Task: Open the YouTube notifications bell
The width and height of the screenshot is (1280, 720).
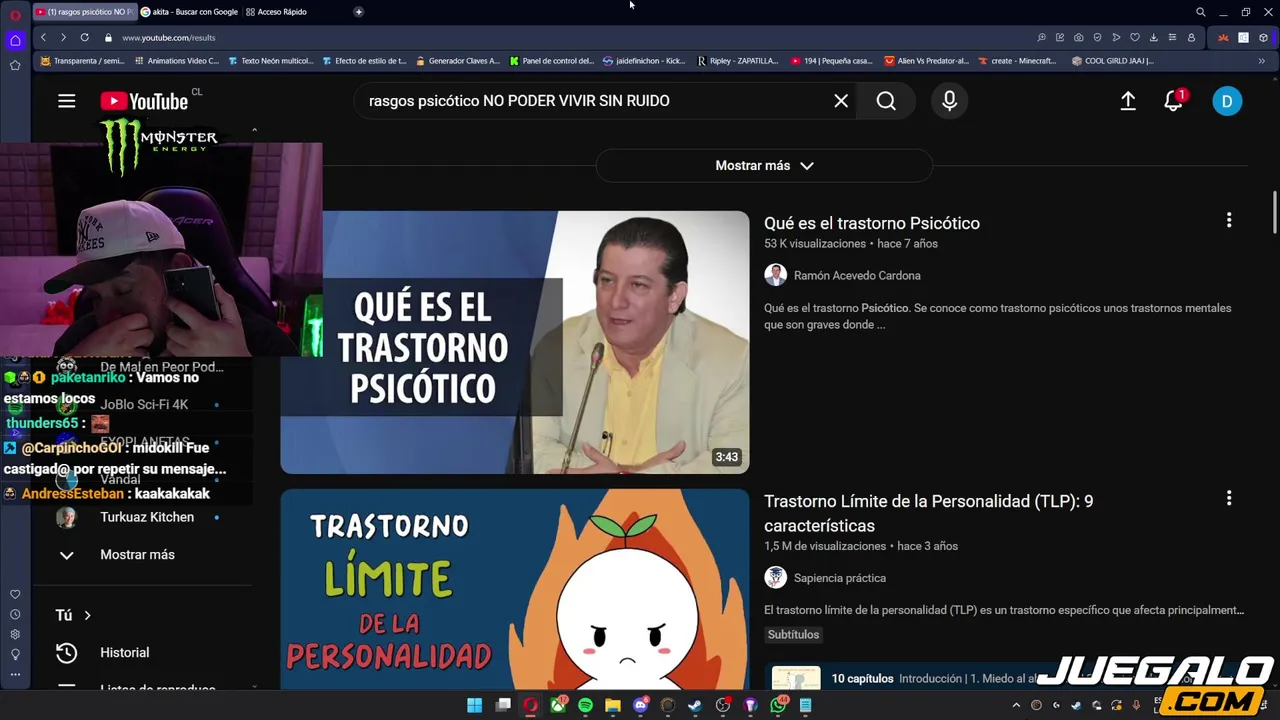Action: (1174, 101)
